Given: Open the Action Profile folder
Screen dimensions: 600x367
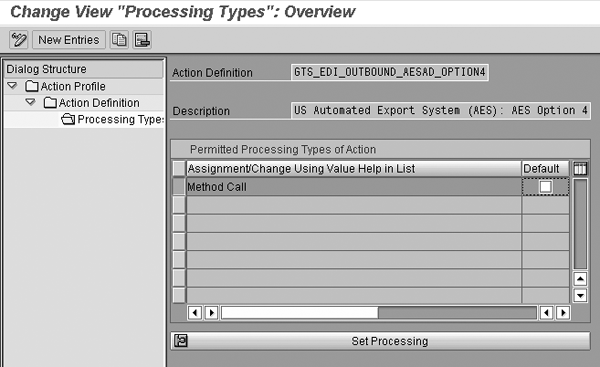Looking at the screenshot, I should coord(31,86).
